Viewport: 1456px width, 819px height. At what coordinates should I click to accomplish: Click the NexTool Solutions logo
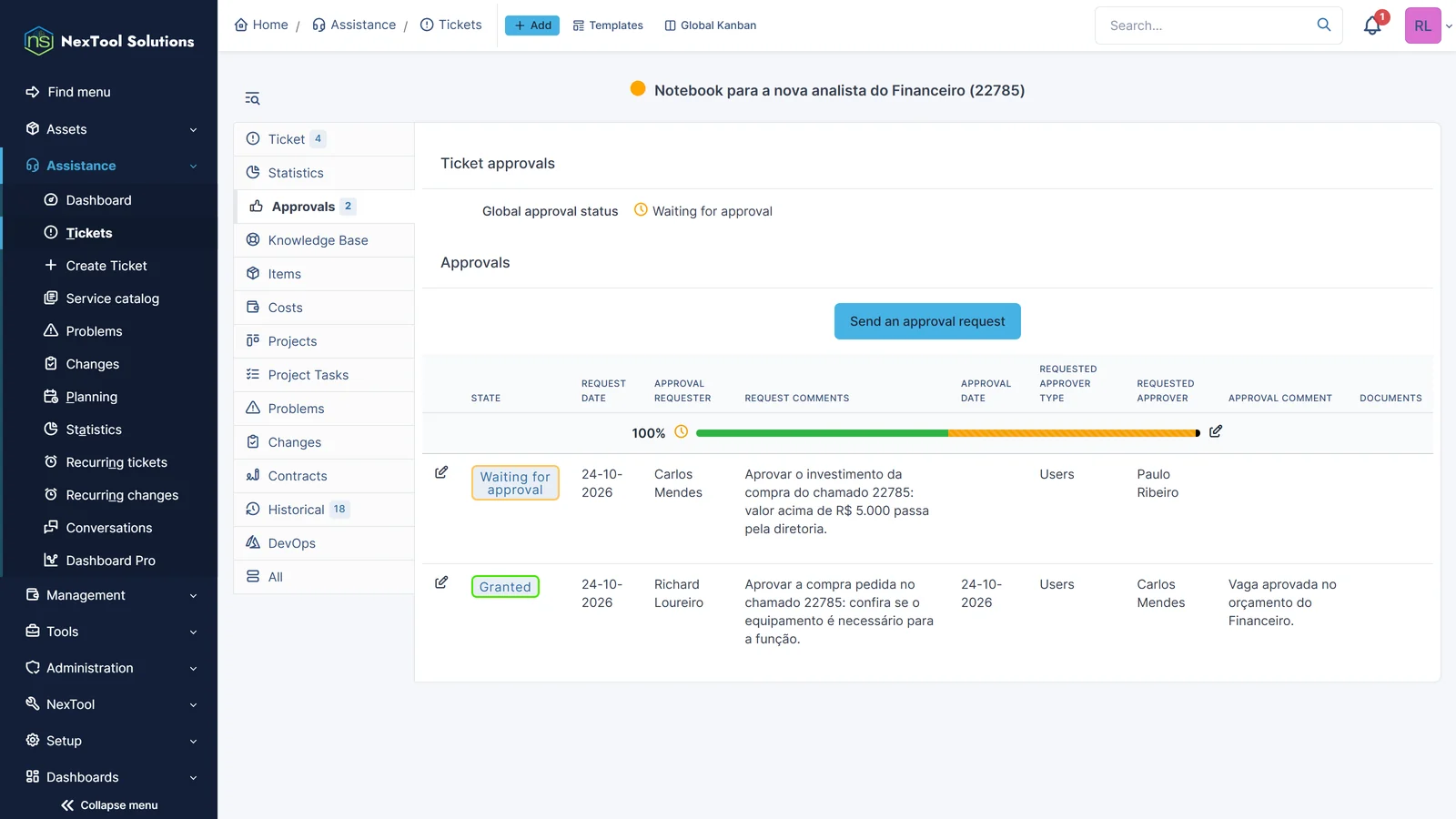coord(109,41)
